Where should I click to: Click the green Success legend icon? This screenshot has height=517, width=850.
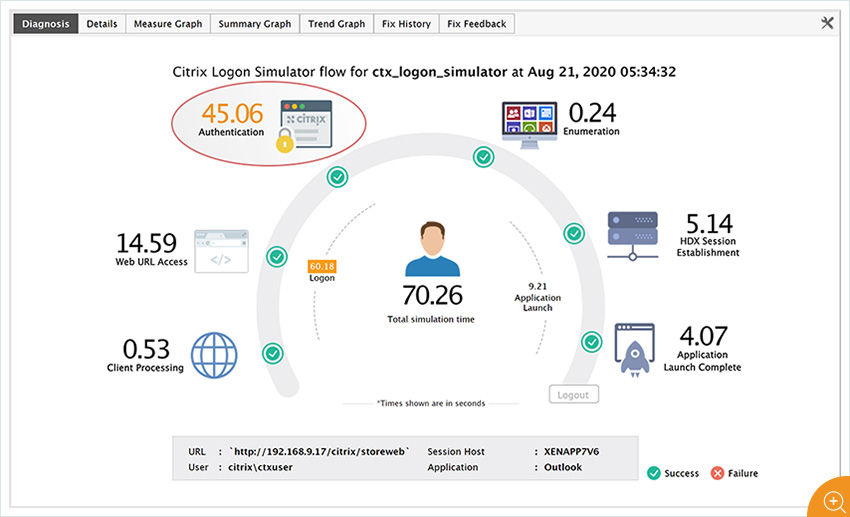pos(654,473)
